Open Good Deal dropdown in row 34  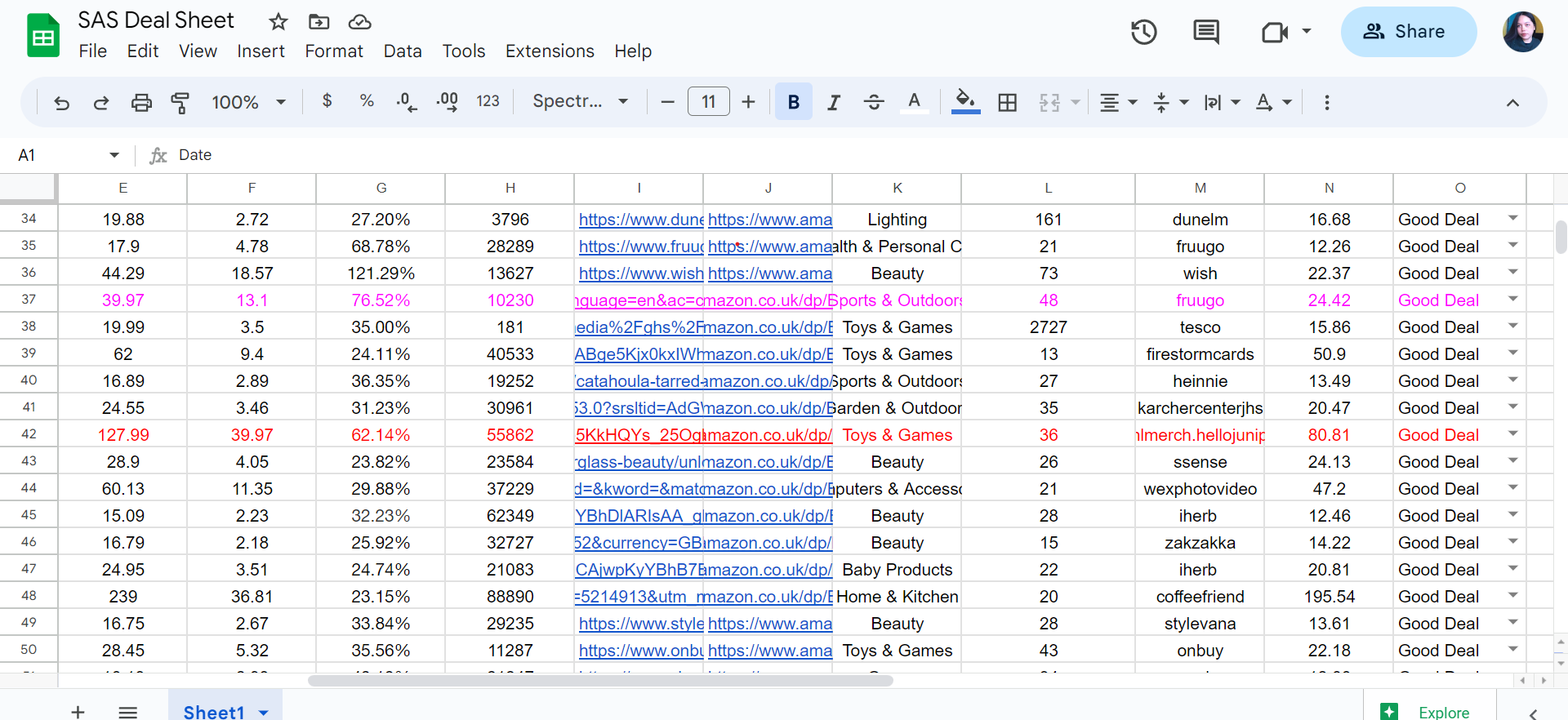point(1512,218)
